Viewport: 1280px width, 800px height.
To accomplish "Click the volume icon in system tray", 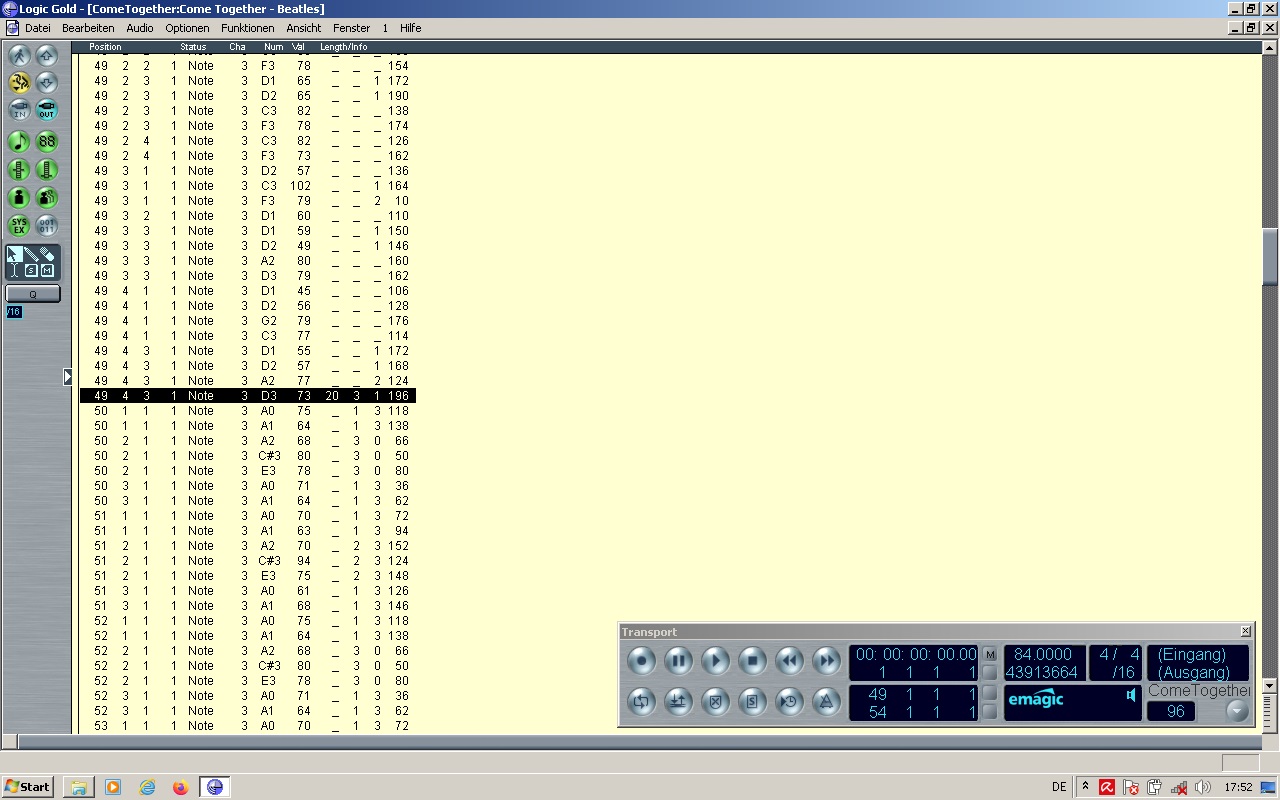I will tap(1202, 787).
